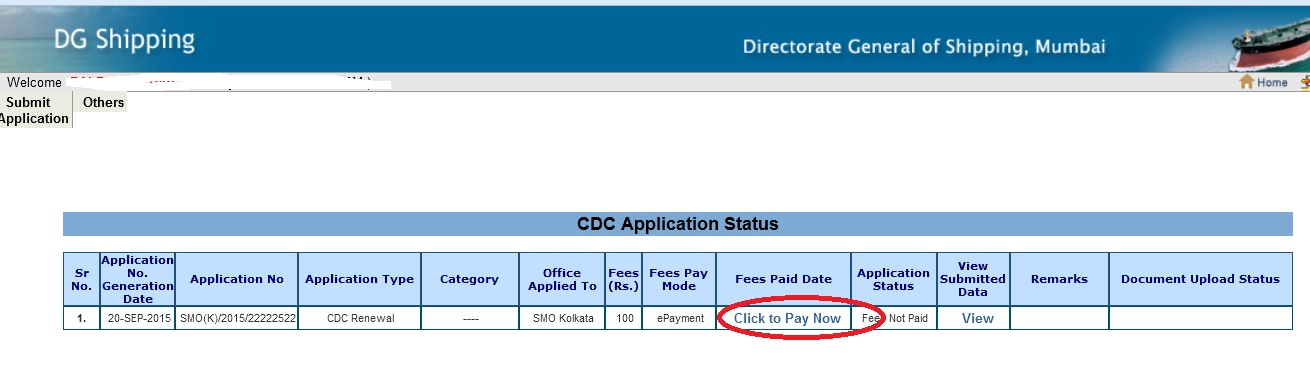
Task: Click the DG Shipping logo title
Action: point(124,41)
